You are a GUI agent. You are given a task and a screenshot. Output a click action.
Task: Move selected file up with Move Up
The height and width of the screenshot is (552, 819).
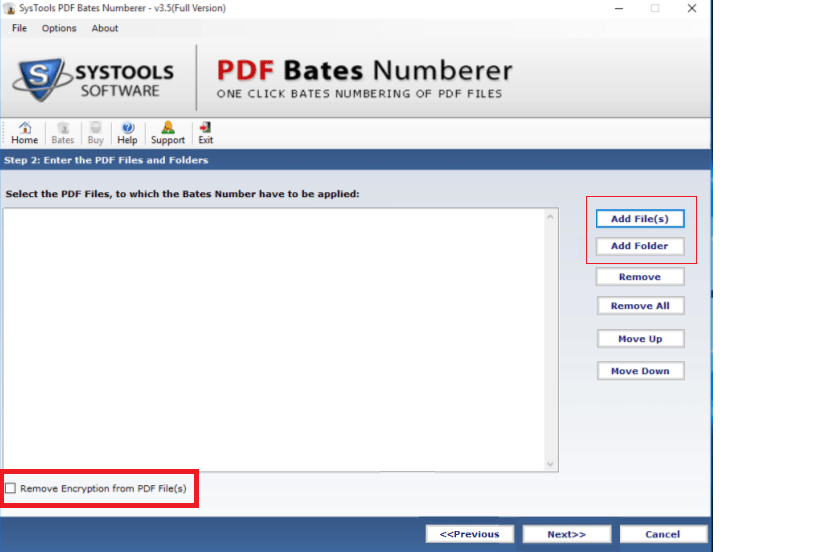point(640,339)
